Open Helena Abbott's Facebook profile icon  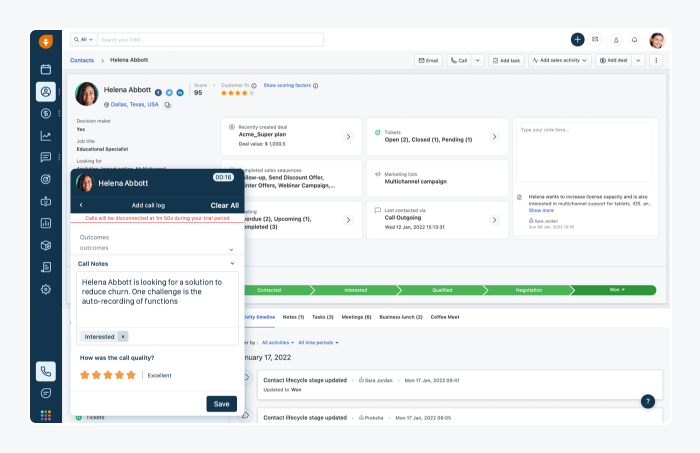coord(158,92)
